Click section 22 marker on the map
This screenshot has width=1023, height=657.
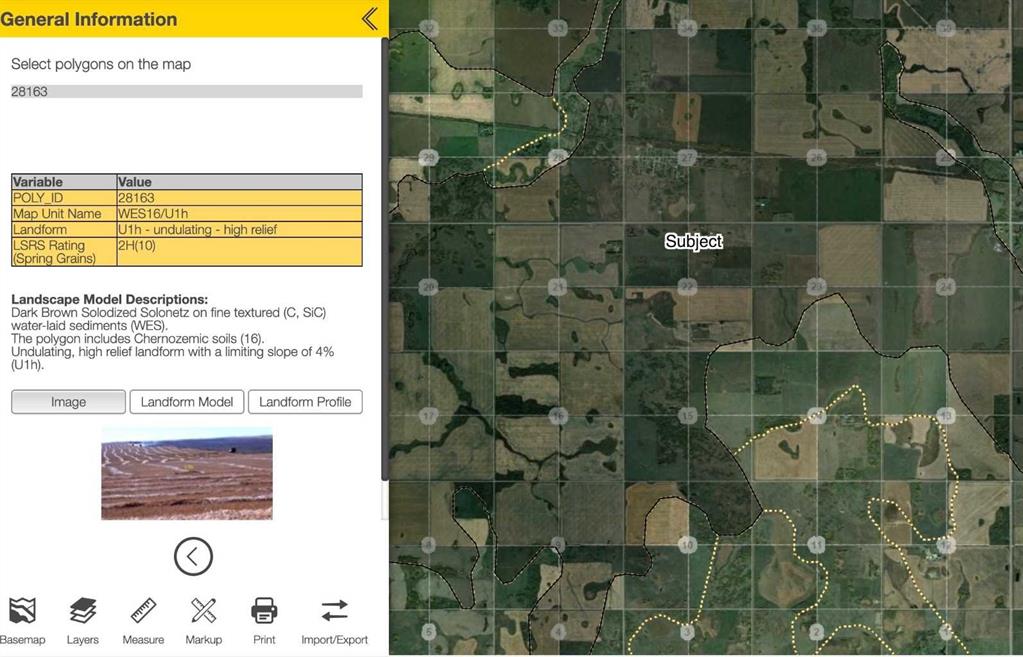(x=687, y=287)
